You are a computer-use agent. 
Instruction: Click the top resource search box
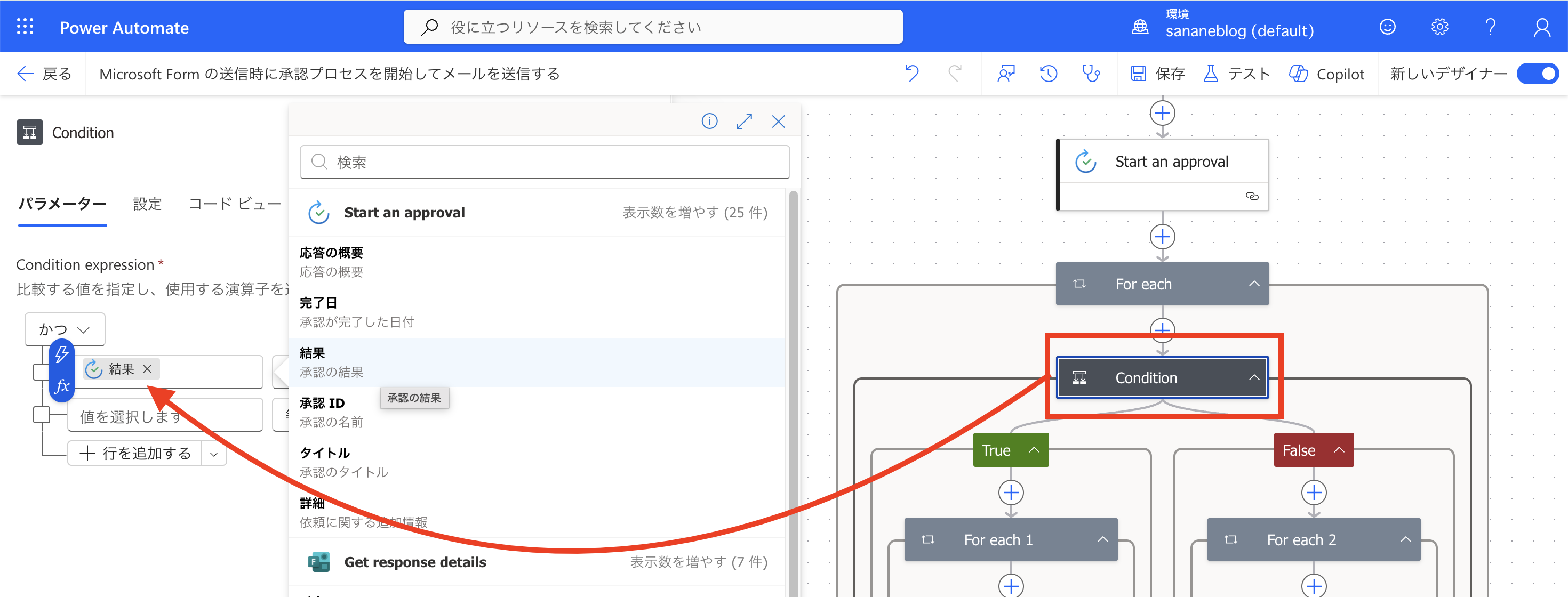[x=652, y=27]
